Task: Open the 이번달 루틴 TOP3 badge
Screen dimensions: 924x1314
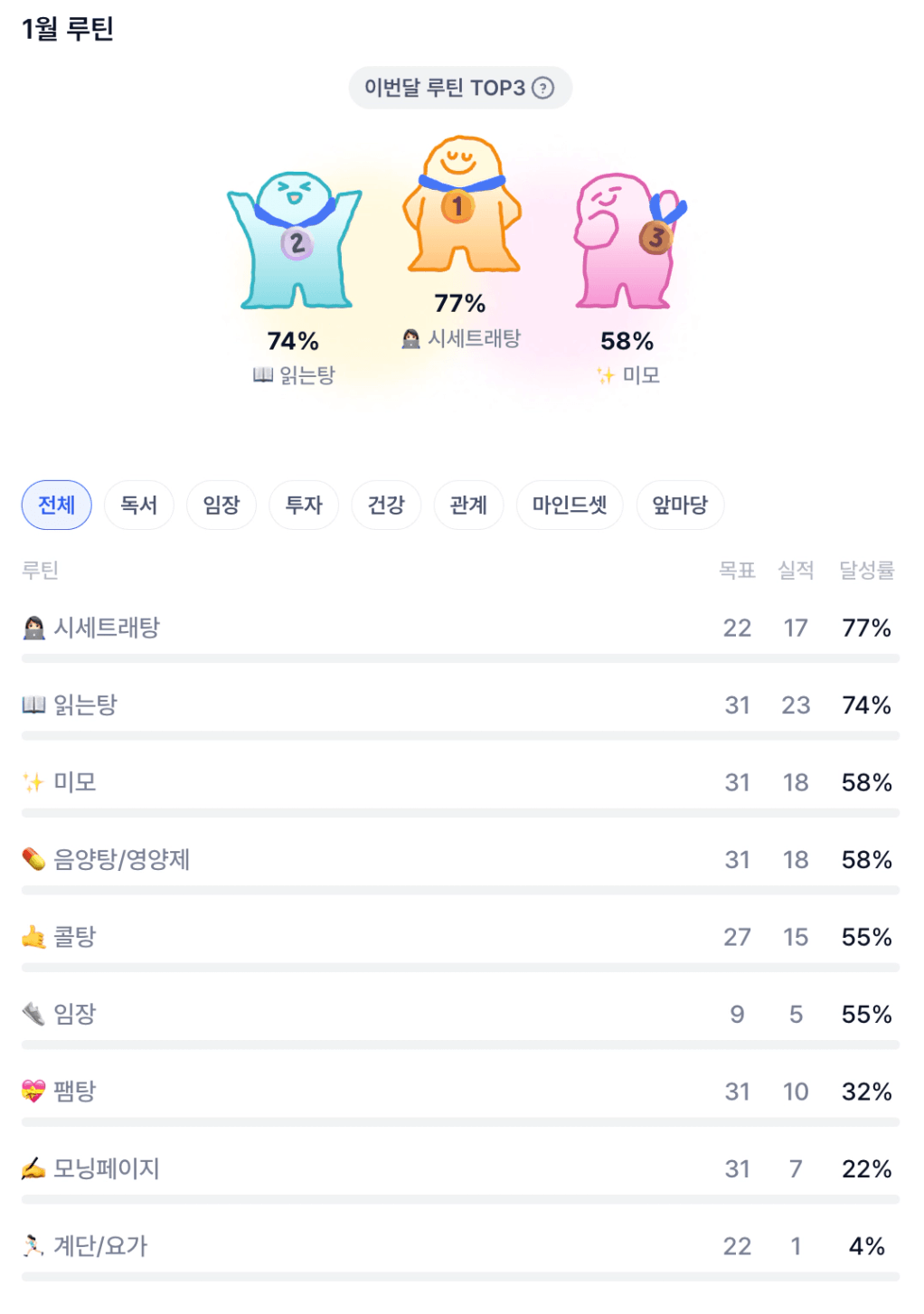Action: (444, 88)
